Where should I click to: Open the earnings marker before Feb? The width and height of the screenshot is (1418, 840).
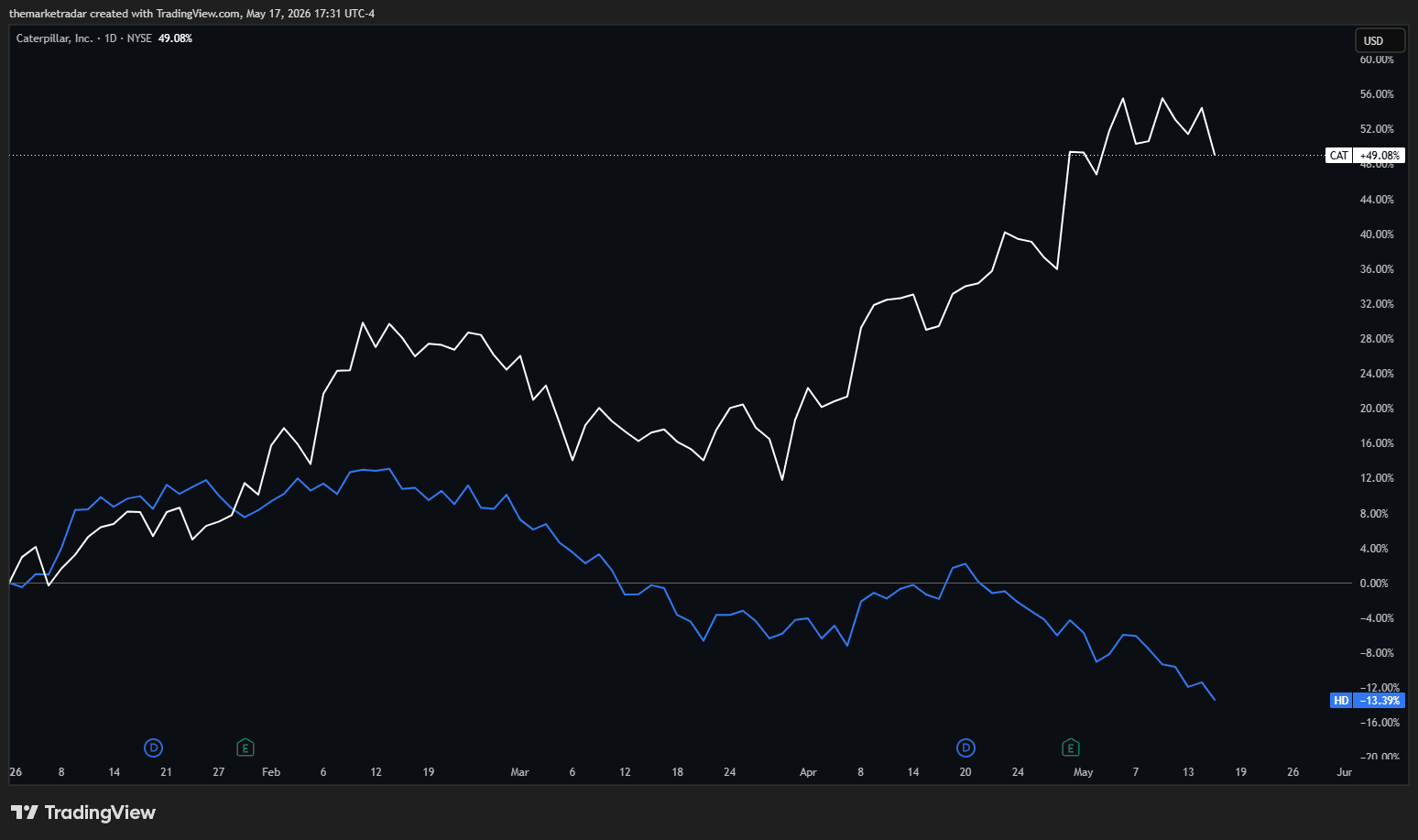point(245,748)
